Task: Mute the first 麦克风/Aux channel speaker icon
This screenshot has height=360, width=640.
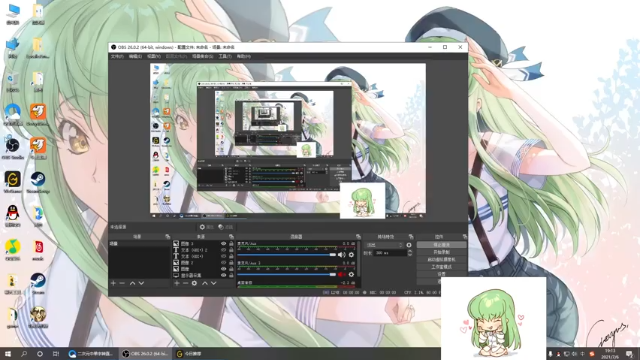Action: [x=342, y=255]
